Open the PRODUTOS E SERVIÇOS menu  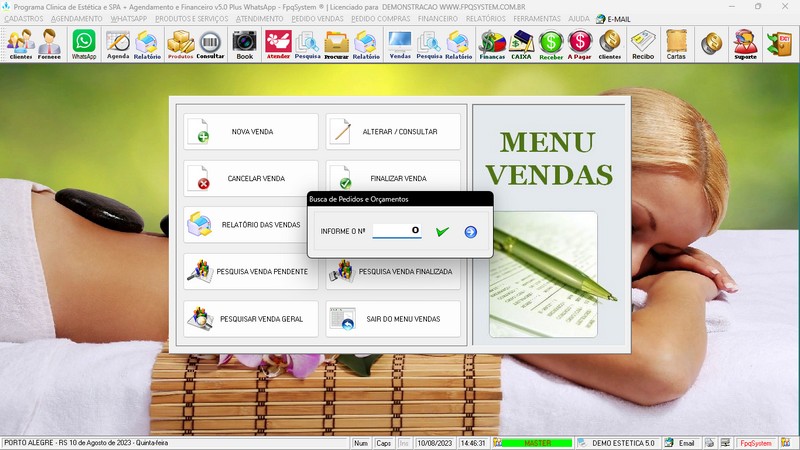[191, 19]
